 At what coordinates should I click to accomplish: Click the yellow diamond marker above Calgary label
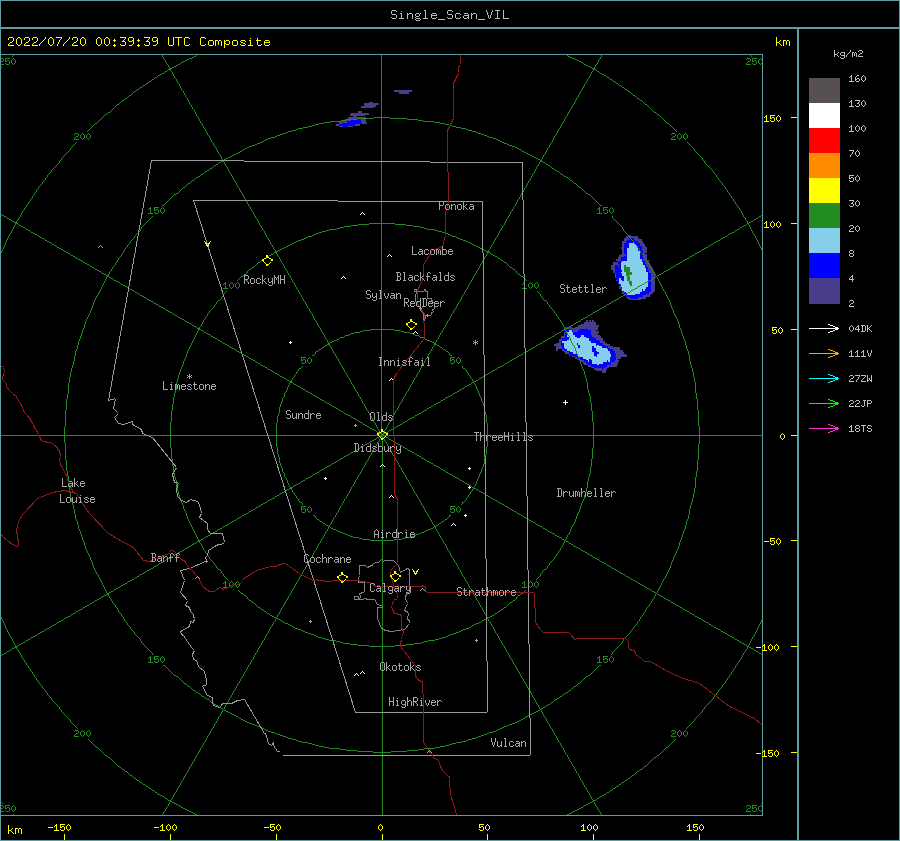pos(395,576)
